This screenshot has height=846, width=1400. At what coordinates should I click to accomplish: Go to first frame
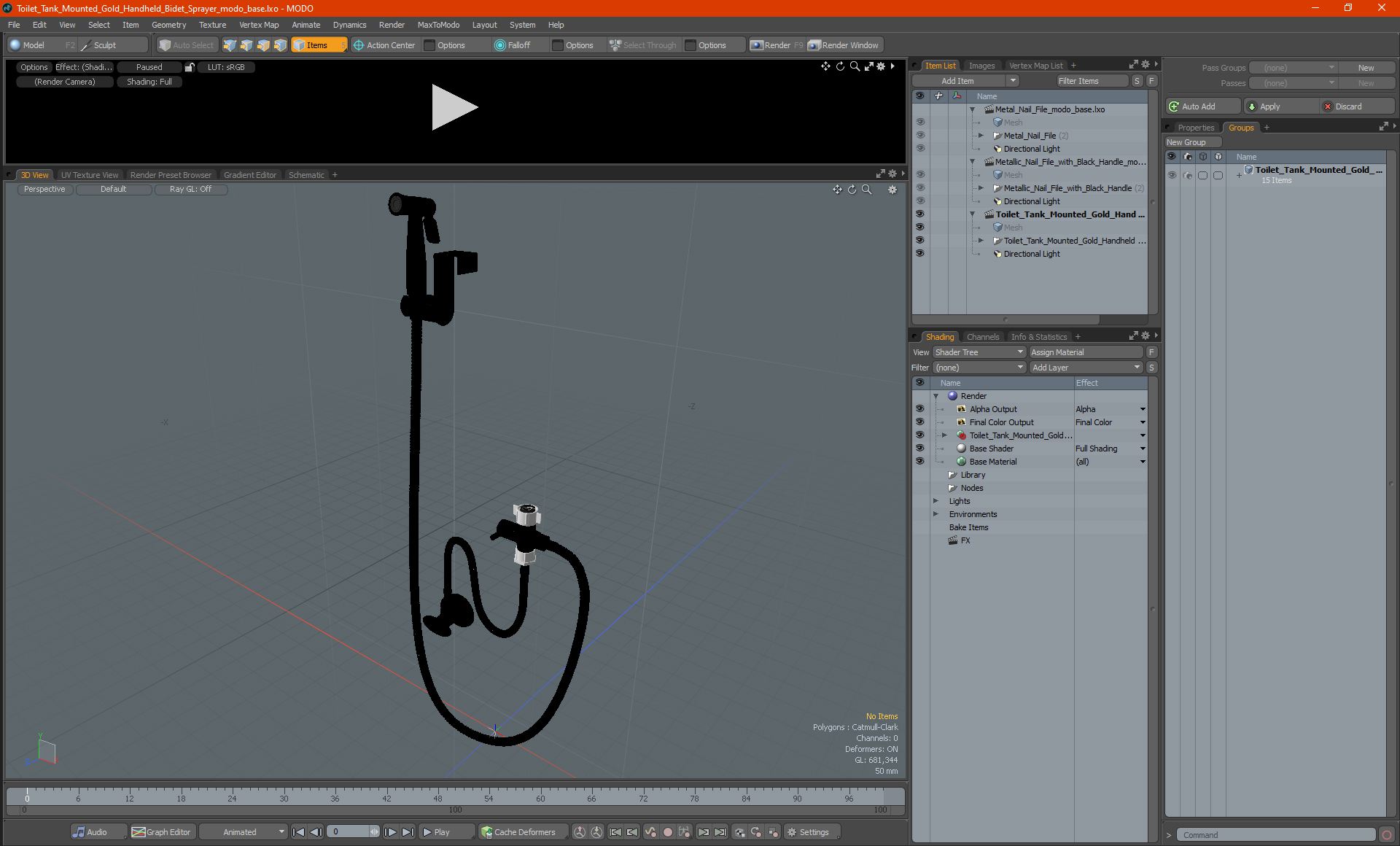coord(299,832)
